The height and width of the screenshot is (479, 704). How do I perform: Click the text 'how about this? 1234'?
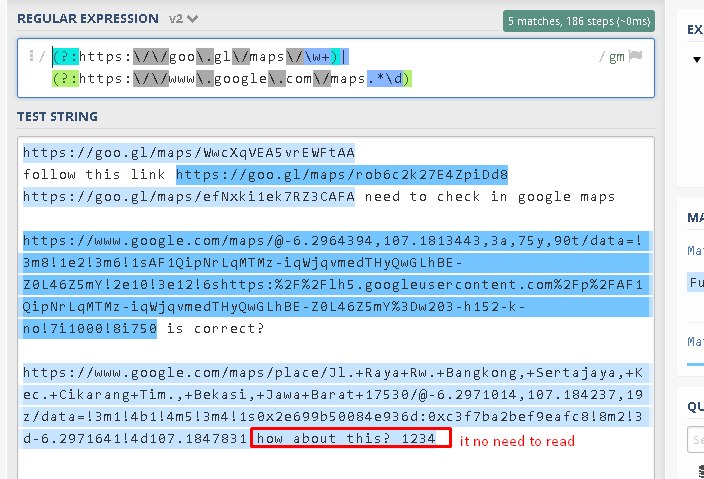pos(346,439)
